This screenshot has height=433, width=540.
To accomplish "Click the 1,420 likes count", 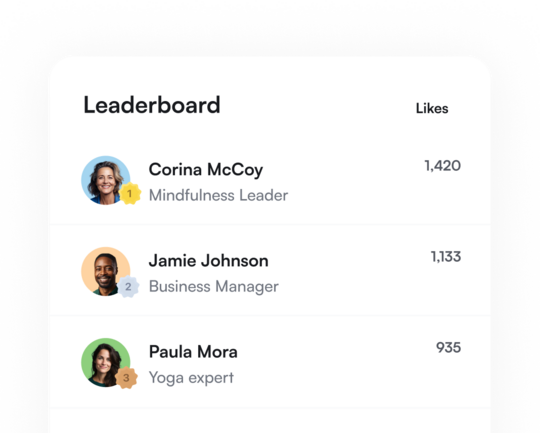I will pos(443,166).
